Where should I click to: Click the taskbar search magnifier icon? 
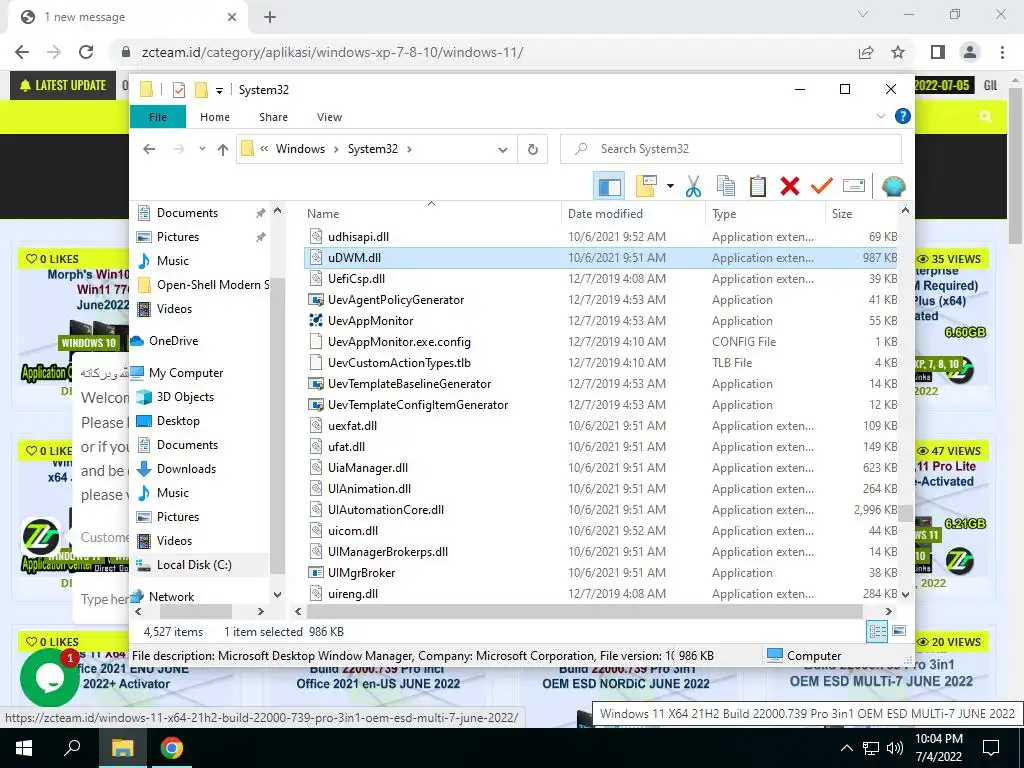(x=72, y=748)
